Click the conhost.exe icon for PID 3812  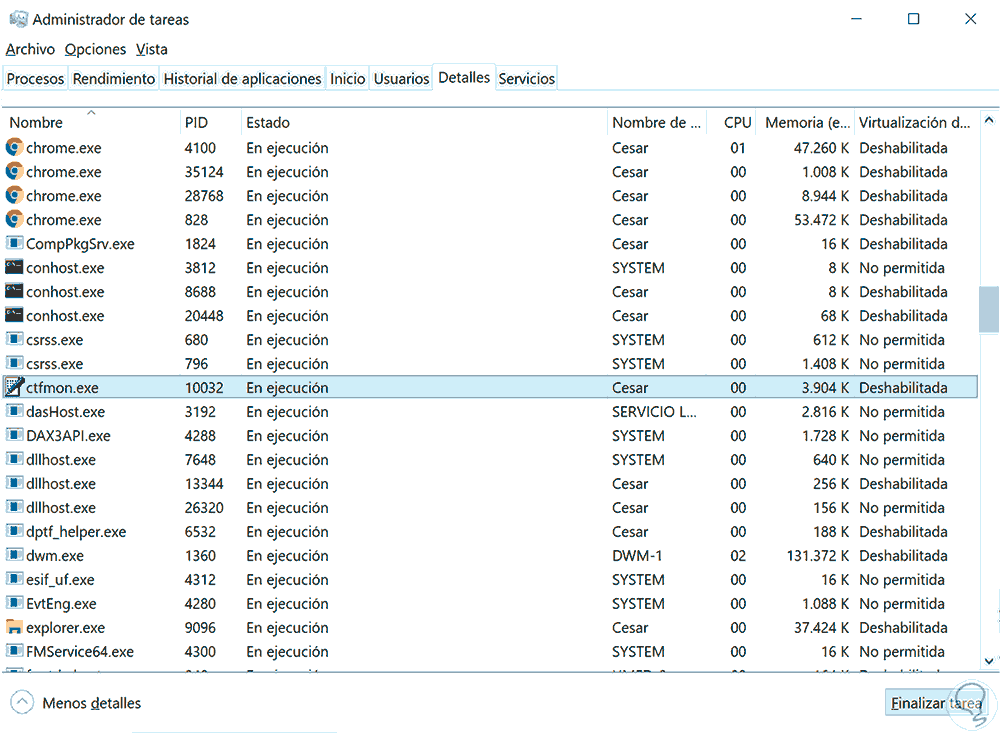[x=14, y=268]
